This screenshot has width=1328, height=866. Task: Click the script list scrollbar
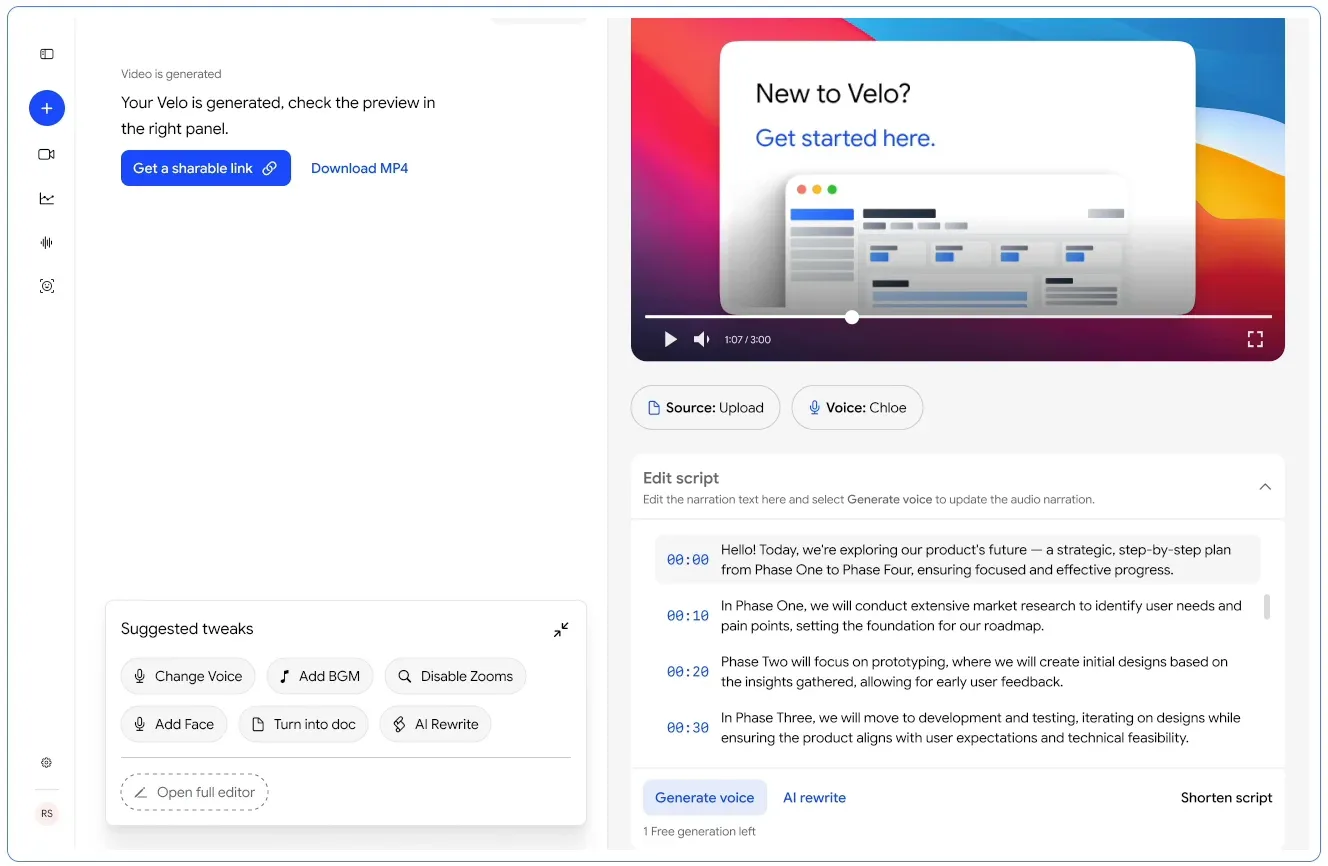coord(1268,607)
